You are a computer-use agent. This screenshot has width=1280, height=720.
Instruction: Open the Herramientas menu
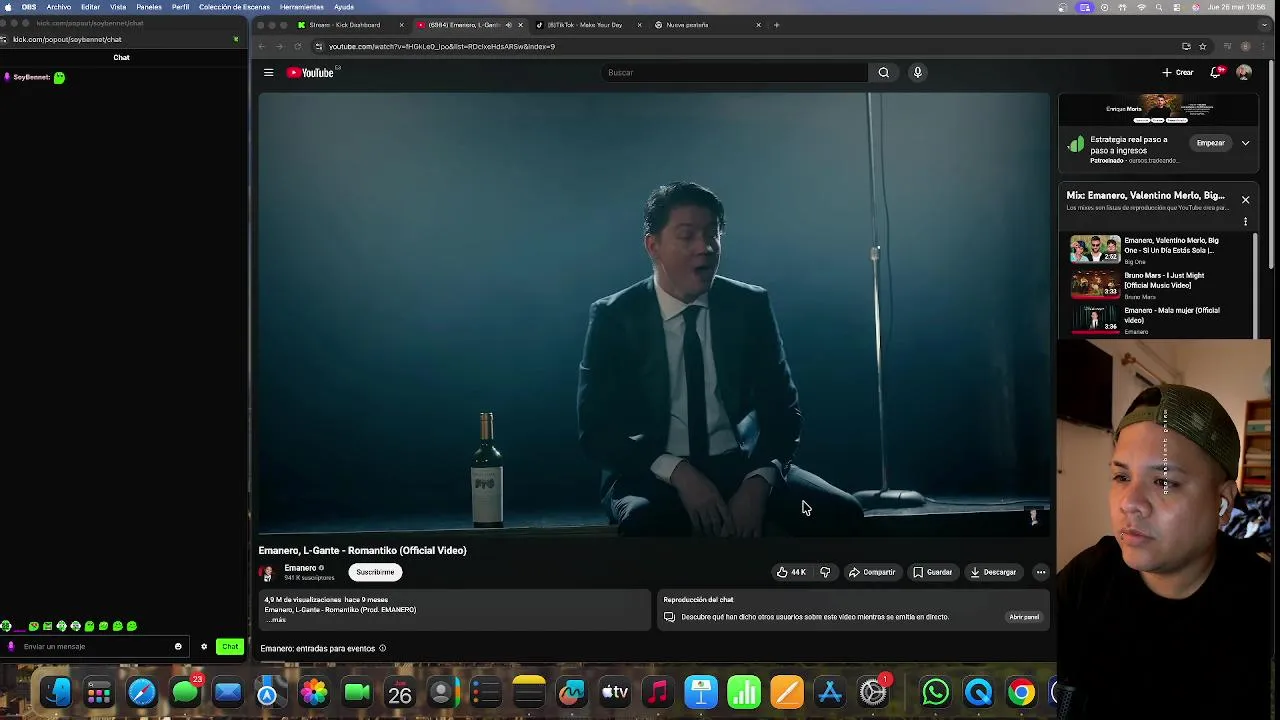click(x=302, y=7)
